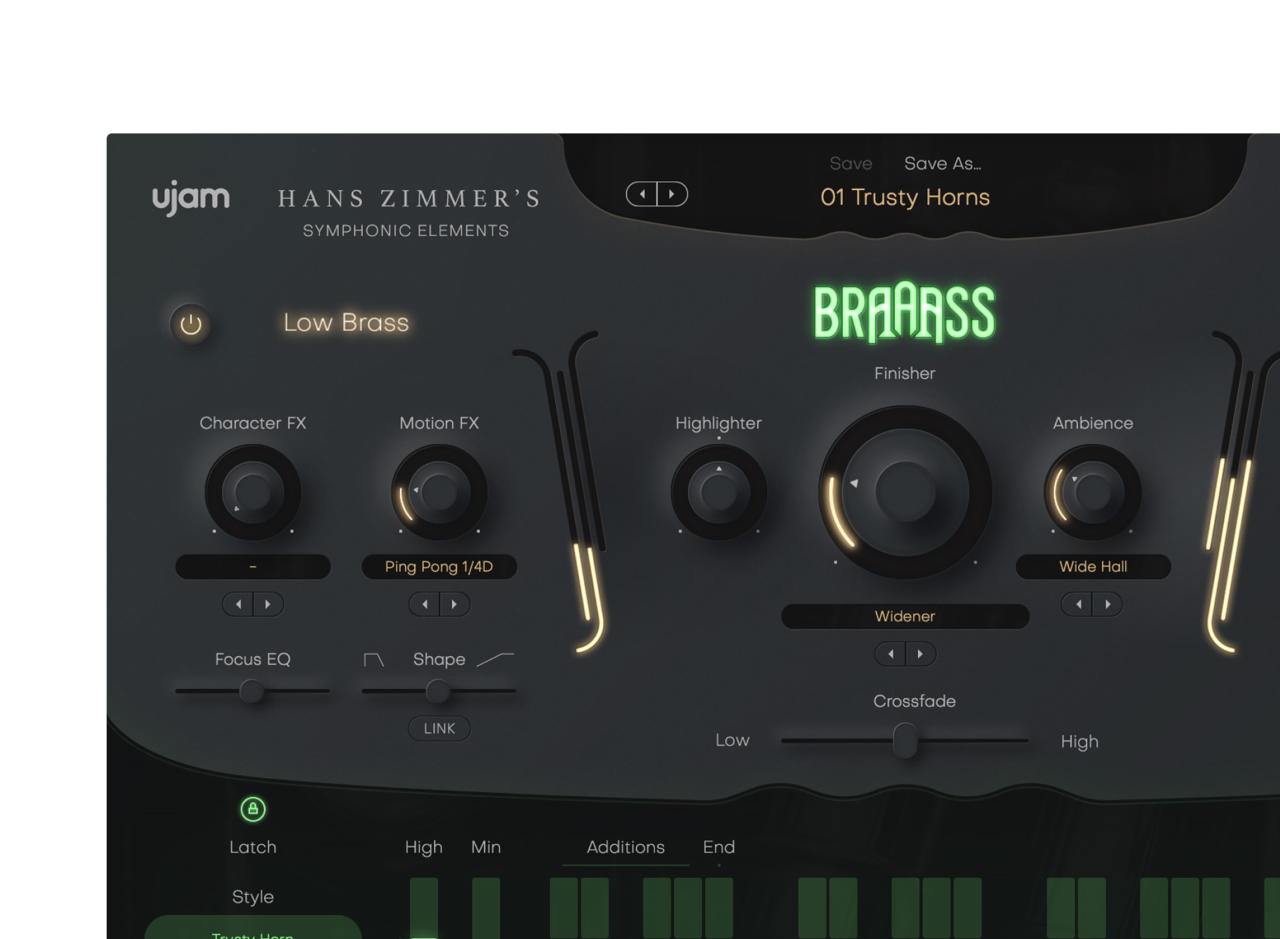
Task: Open the Wide Hall ambience dropdown
Action: pyautogui.click(x=1093, y=567)
